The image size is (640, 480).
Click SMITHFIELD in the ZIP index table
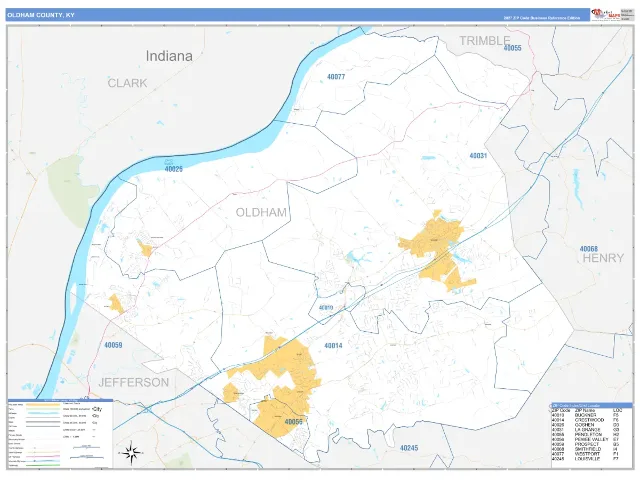pos(588,449)
